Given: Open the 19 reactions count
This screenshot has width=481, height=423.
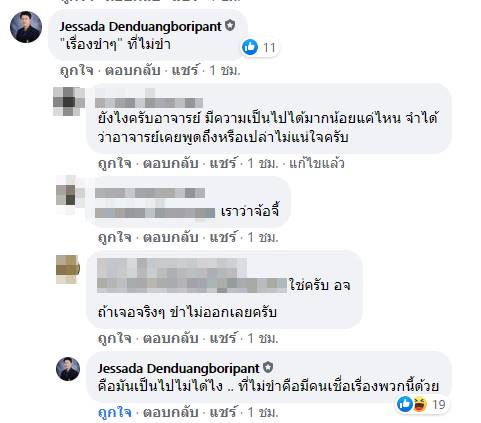Looking at the screenshot, I should (439, 405).
